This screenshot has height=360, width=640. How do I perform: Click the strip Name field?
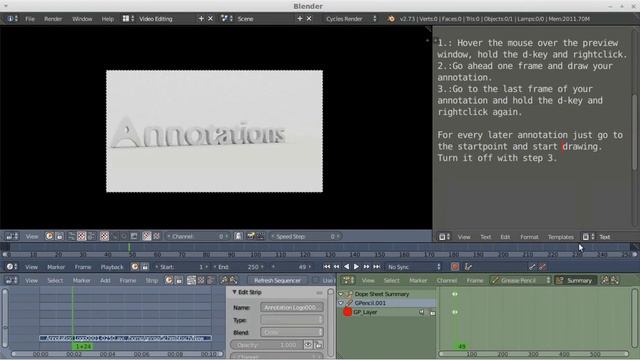pyautogui.click(x=292, y=307)
